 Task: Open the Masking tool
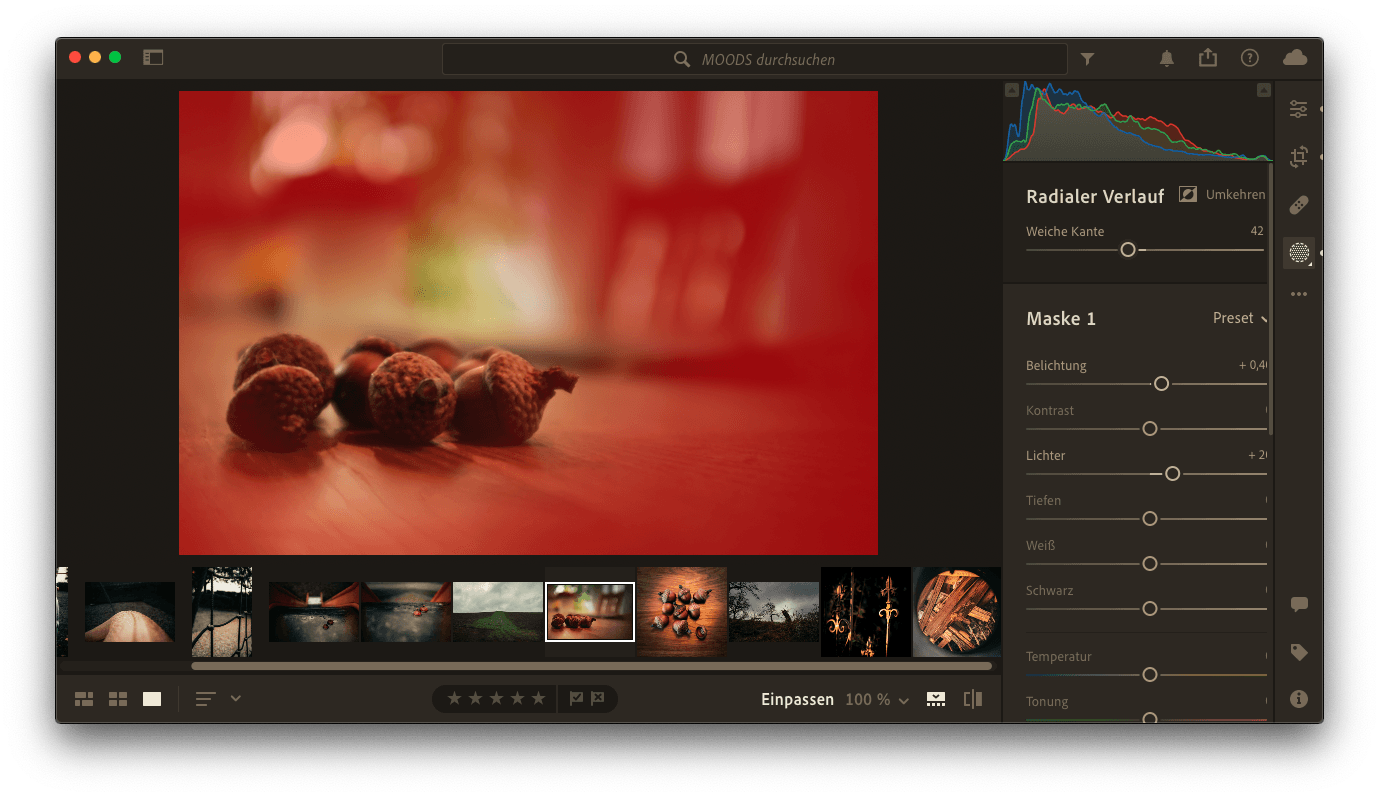pos(1298,253)
